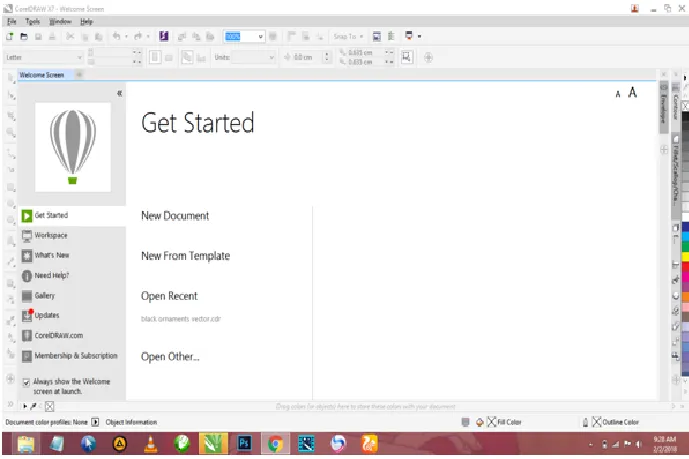This screenshot has height=459, width=689.
Task: Open the Welcome Screen toolbar icon
Action: 377,36
